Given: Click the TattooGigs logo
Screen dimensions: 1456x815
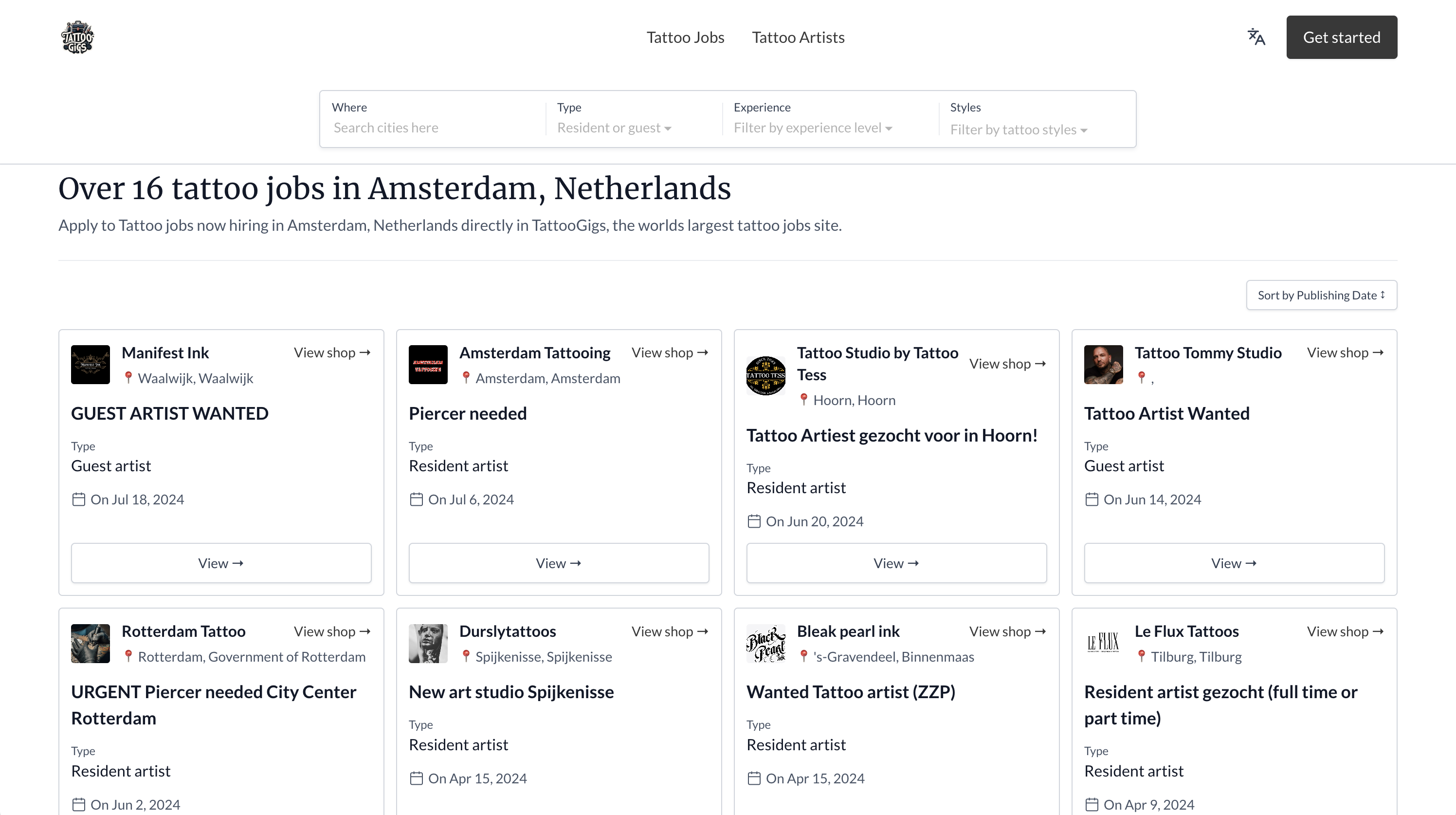Looking at the screenshot, I should coord(77,37).
